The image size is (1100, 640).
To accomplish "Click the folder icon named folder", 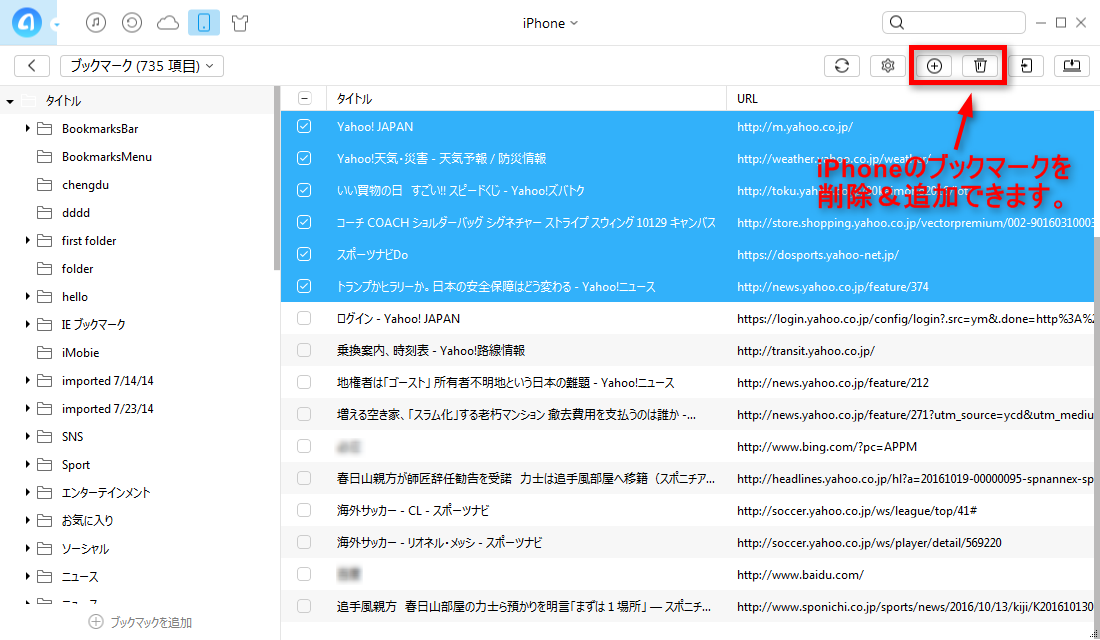I will point(44,269).
